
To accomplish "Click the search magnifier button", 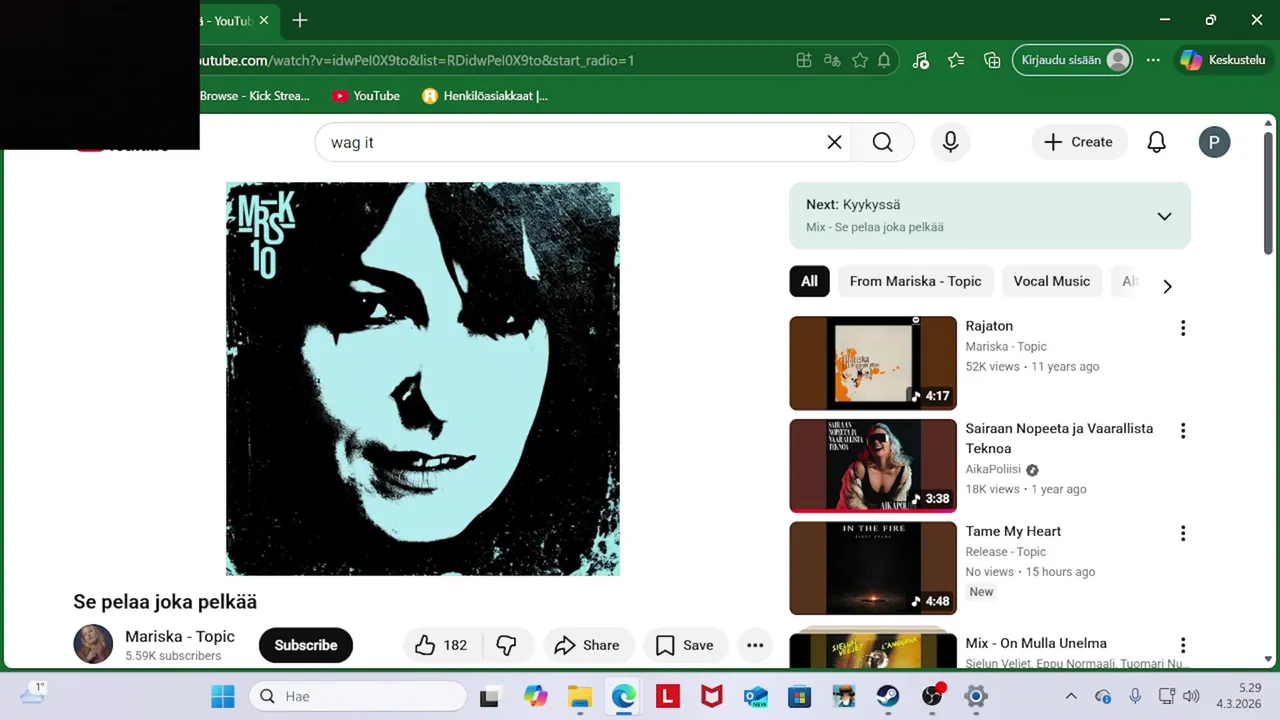I will (882, 142).
